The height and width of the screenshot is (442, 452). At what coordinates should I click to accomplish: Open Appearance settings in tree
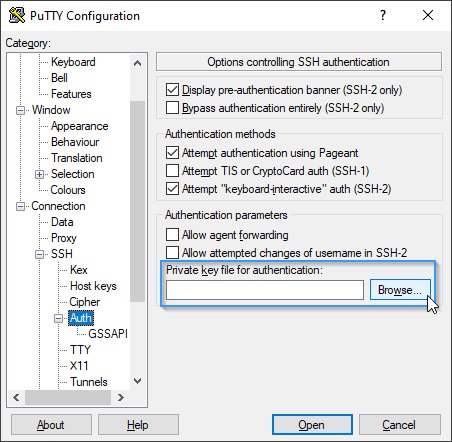tap(80, 126)
